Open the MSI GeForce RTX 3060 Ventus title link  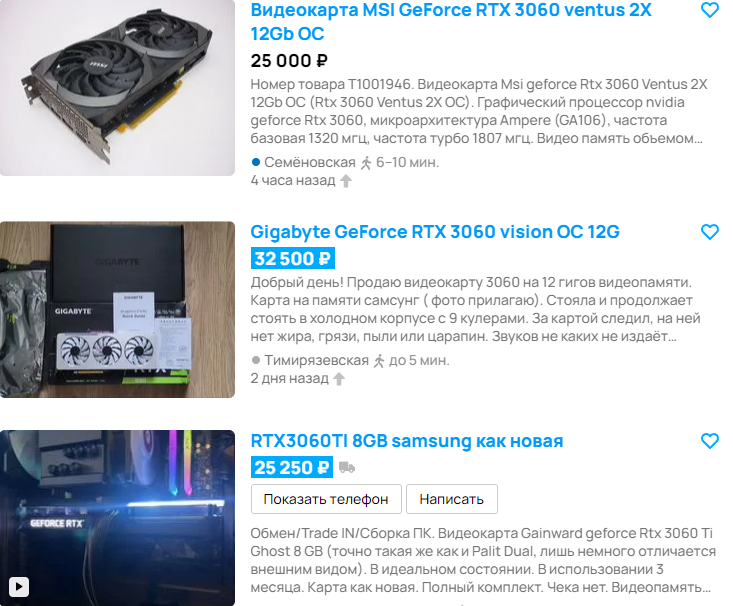point(451,22)
